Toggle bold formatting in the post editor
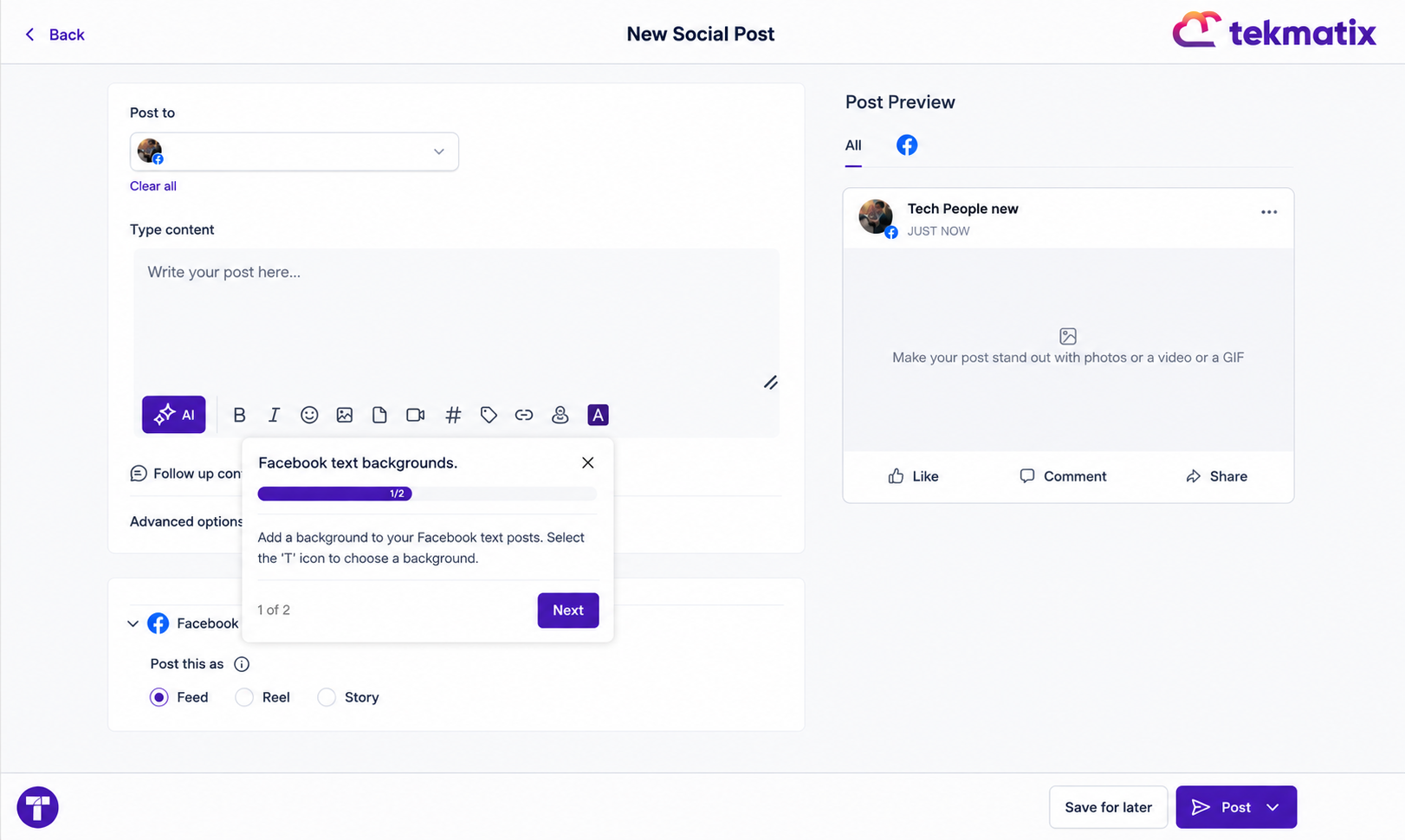The width and height of the screenshot is (1405, 840). pyautogui.click(x=240, y=415)
